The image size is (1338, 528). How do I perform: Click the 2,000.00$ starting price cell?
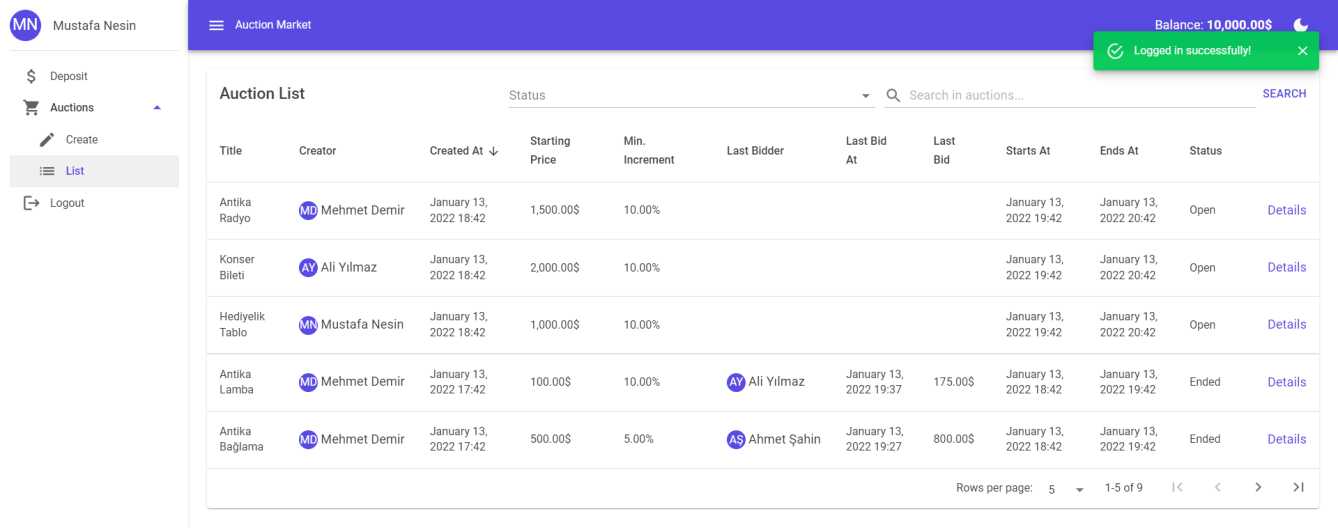tap(554, 267)
